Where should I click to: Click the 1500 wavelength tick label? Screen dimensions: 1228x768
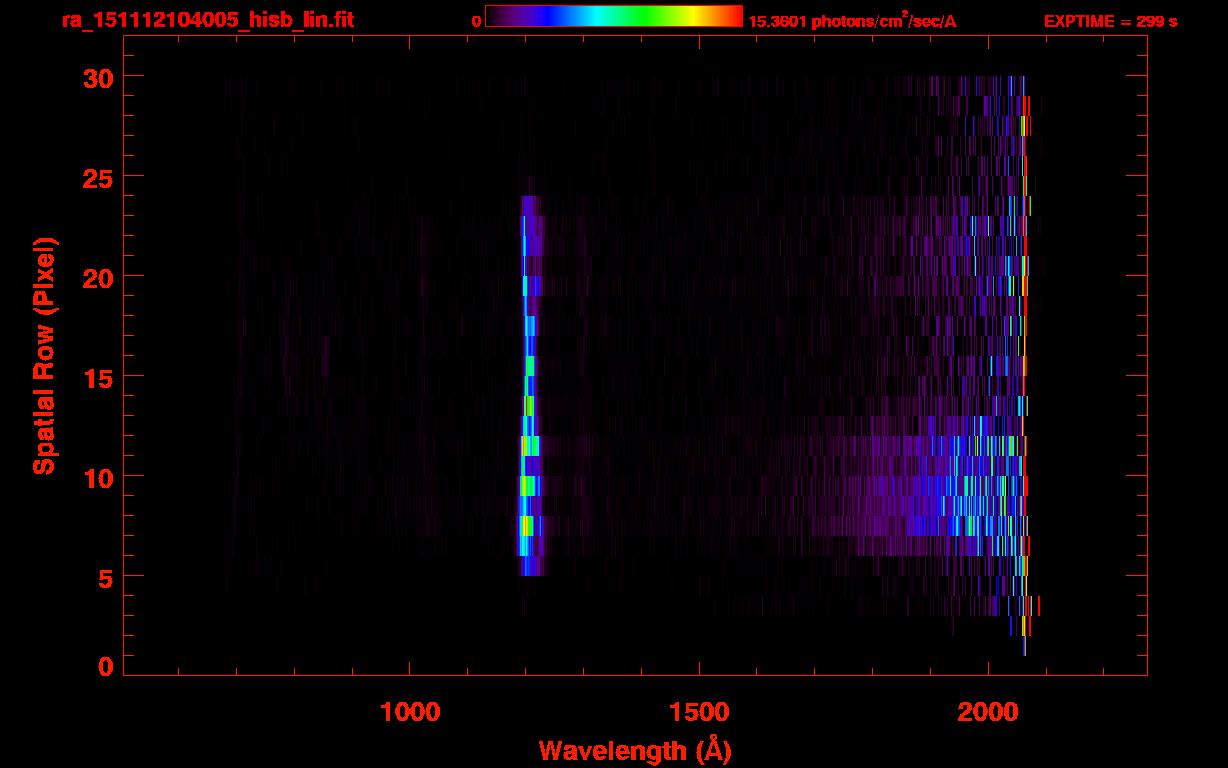699,712
